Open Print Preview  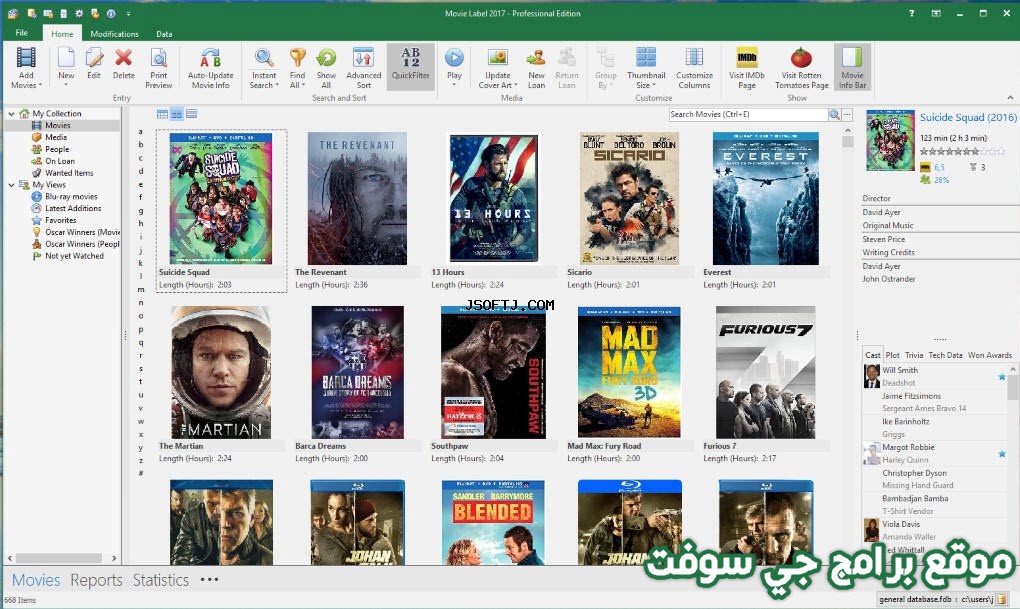coord(159,68)
